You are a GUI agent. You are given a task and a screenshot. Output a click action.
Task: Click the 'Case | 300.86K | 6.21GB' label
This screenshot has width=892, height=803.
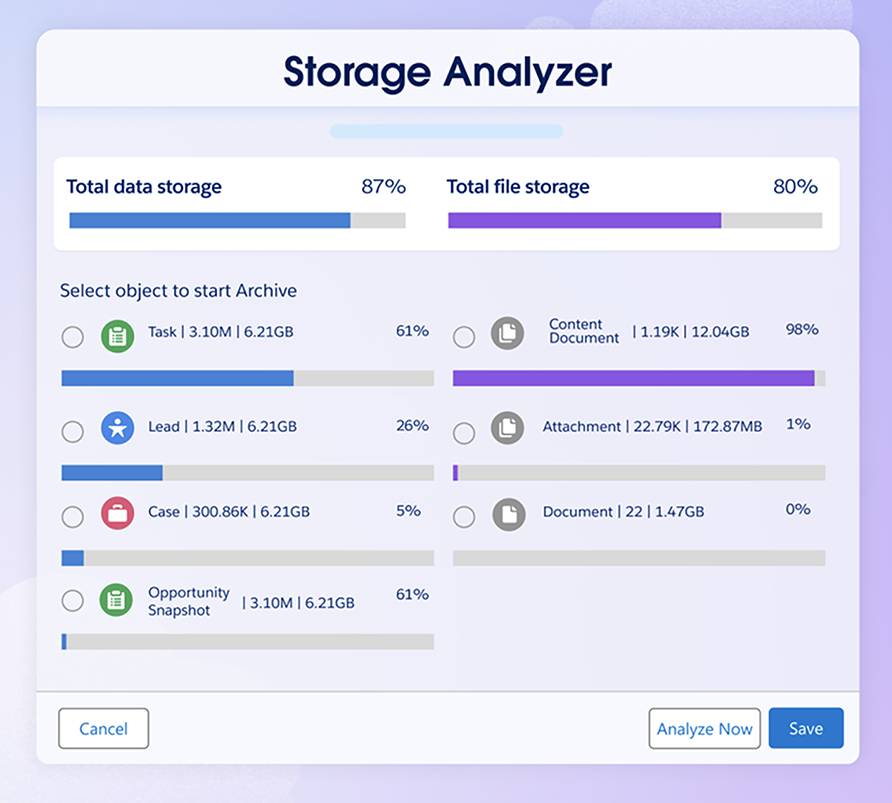click(229, 512)
